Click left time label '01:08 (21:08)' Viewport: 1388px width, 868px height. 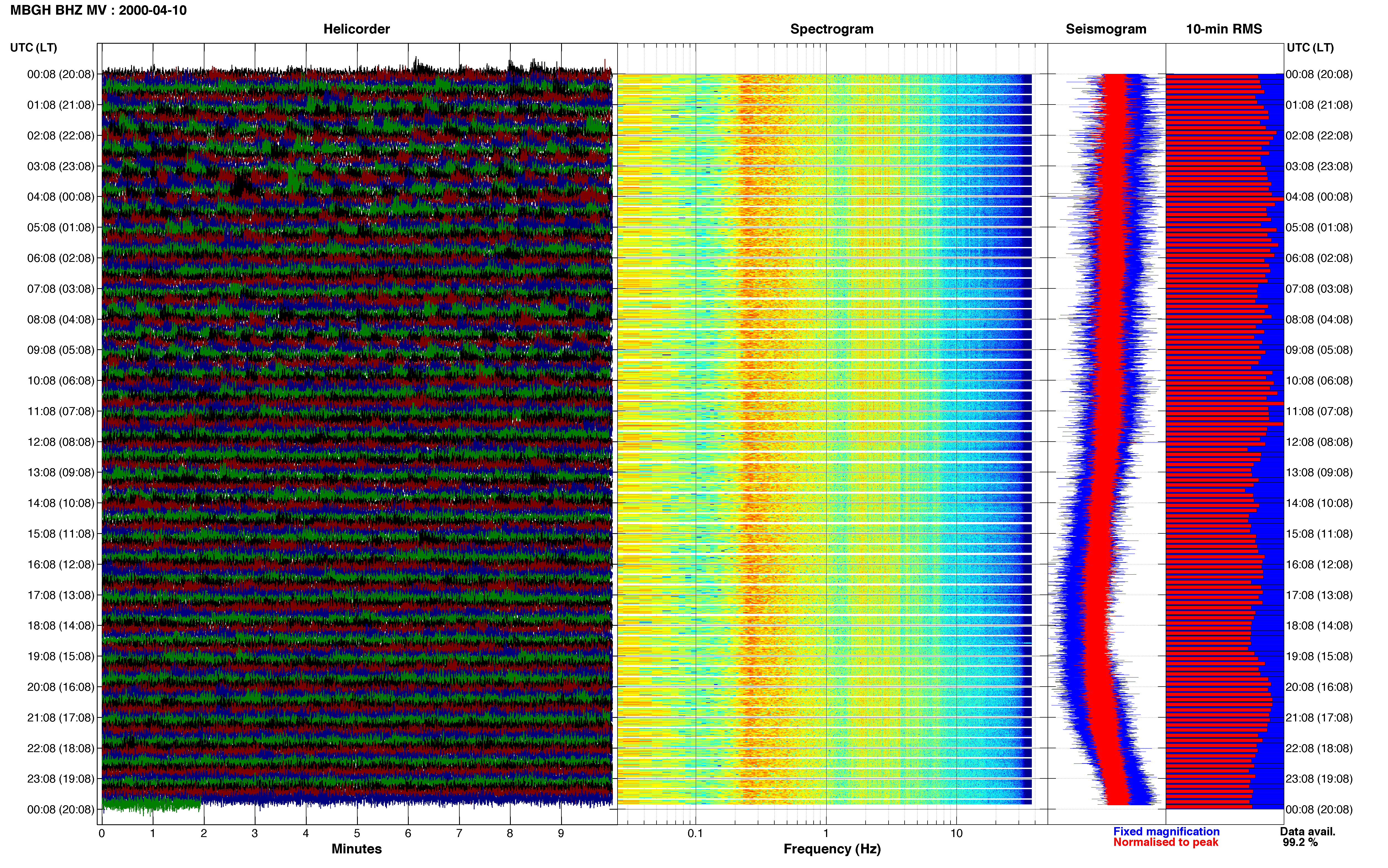60,105
